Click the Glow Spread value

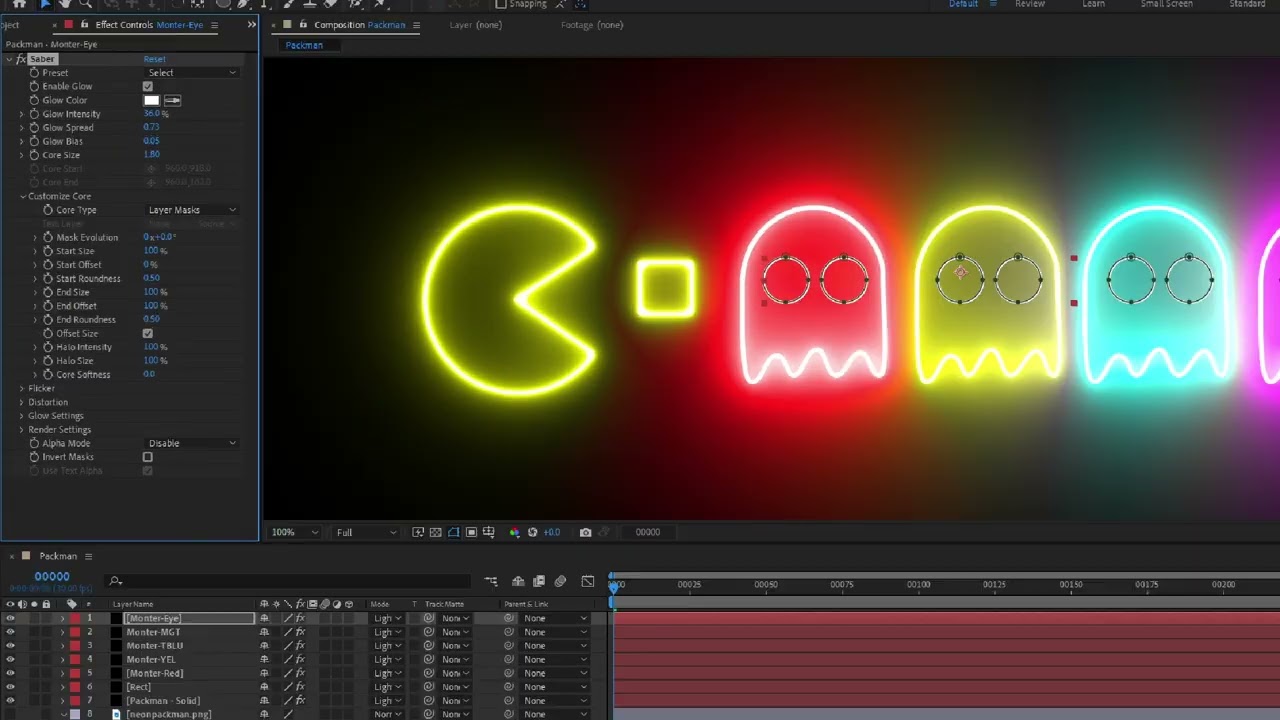(152, 128)
